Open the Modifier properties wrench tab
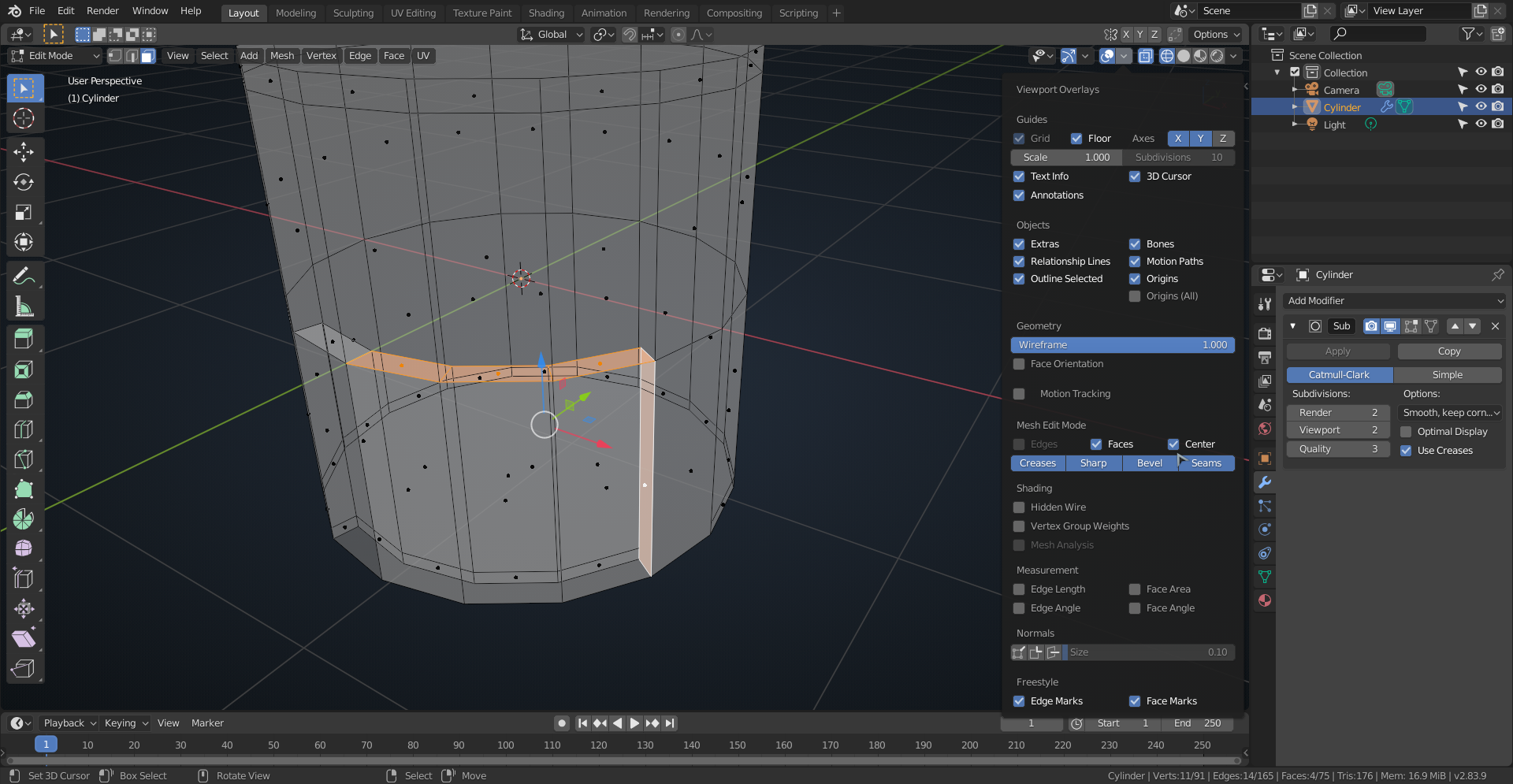 1265,482
